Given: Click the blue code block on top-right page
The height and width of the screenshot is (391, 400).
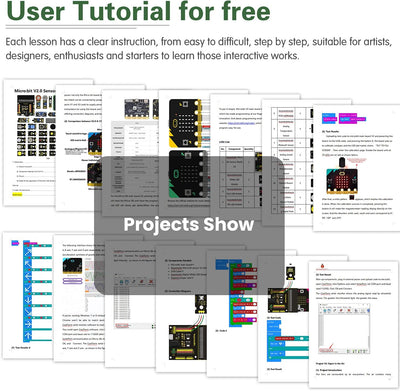Looking at the screenshot, I should tap(330, 117).
